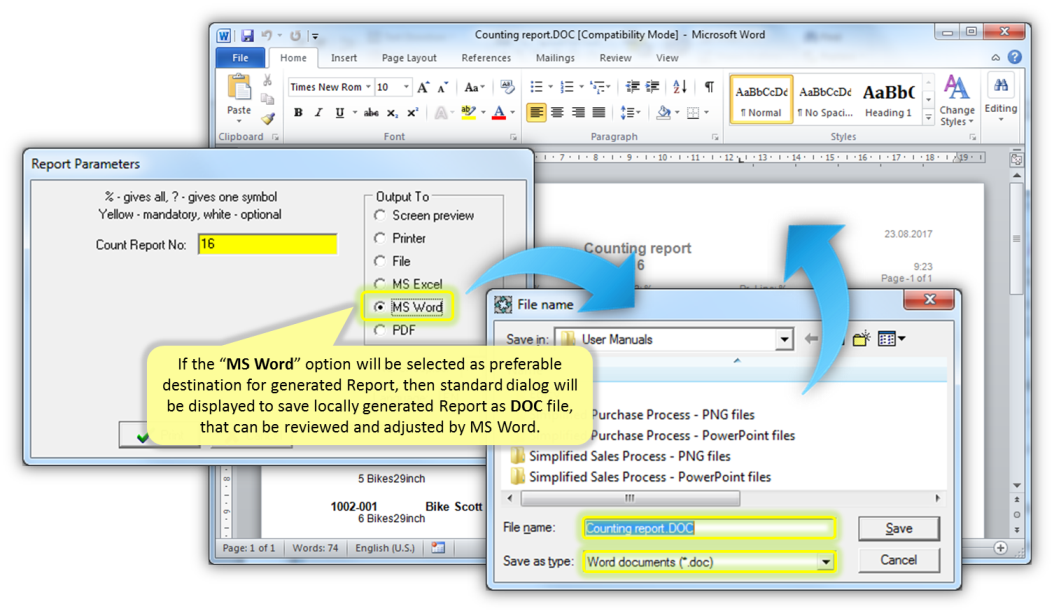Toggle bold formatting

(298, 112)
